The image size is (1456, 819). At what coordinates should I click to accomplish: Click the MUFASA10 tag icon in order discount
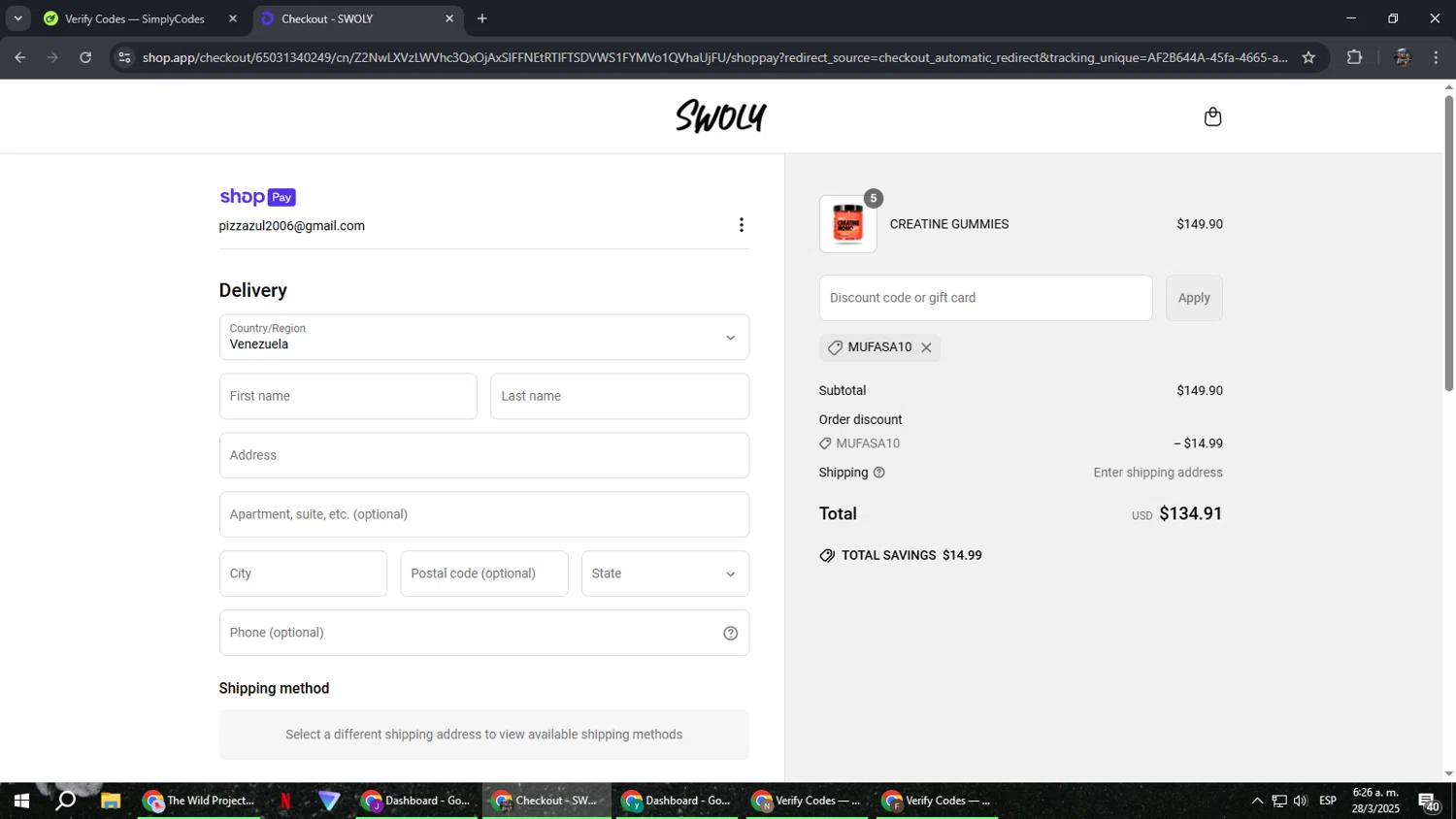(825, 443)
